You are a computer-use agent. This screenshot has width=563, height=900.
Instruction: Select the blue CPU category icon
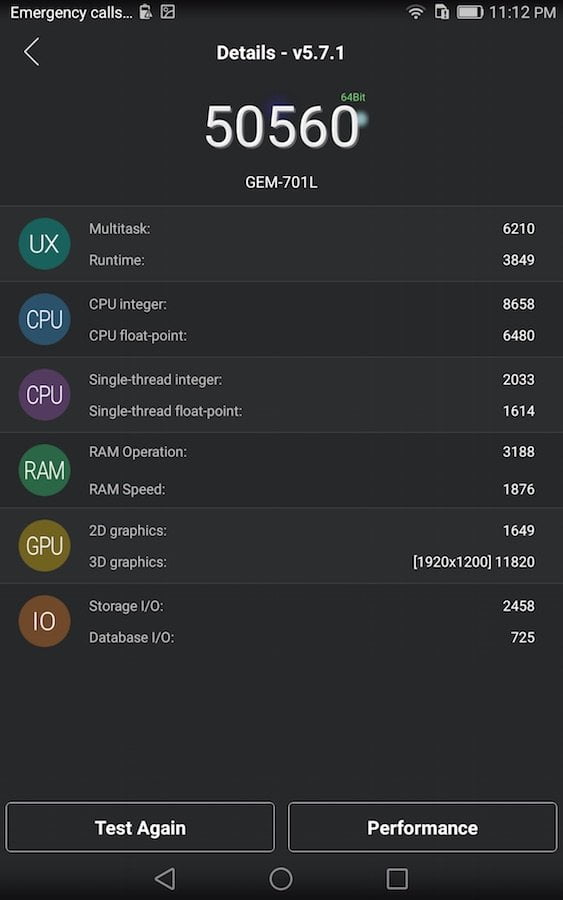(44, 319)
